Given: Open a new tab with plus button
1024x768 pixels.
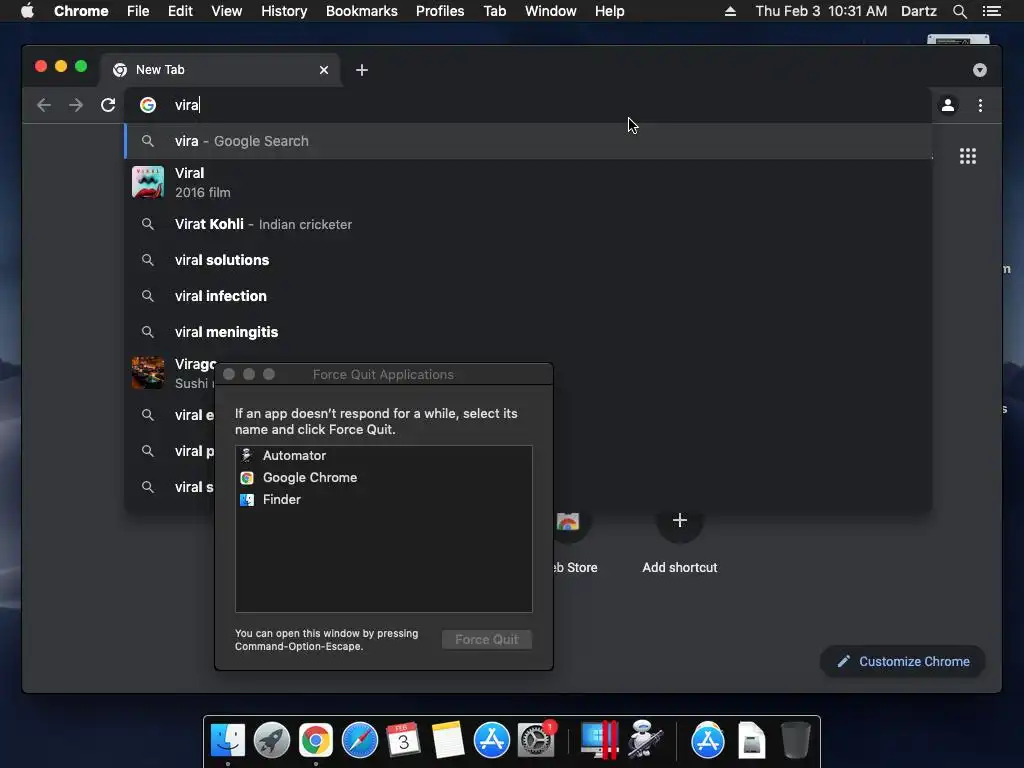Looking at the screenshot, I should 362,70.
